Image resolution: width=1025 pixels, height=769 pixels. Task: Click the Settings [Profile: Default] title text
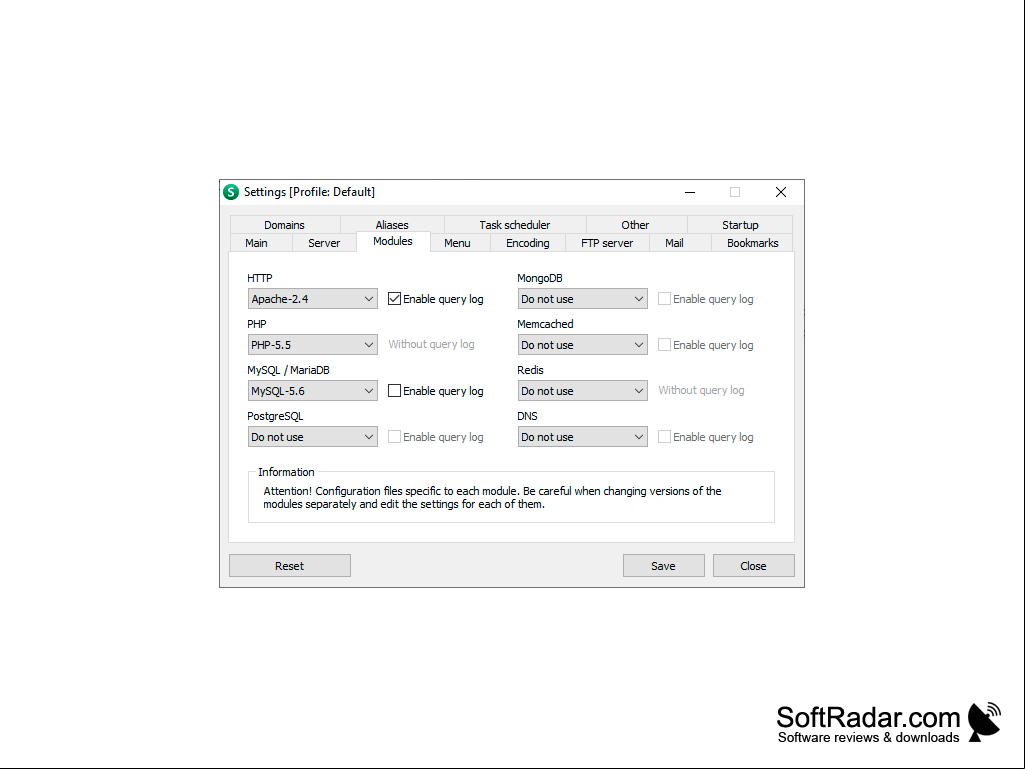[309, 192]
